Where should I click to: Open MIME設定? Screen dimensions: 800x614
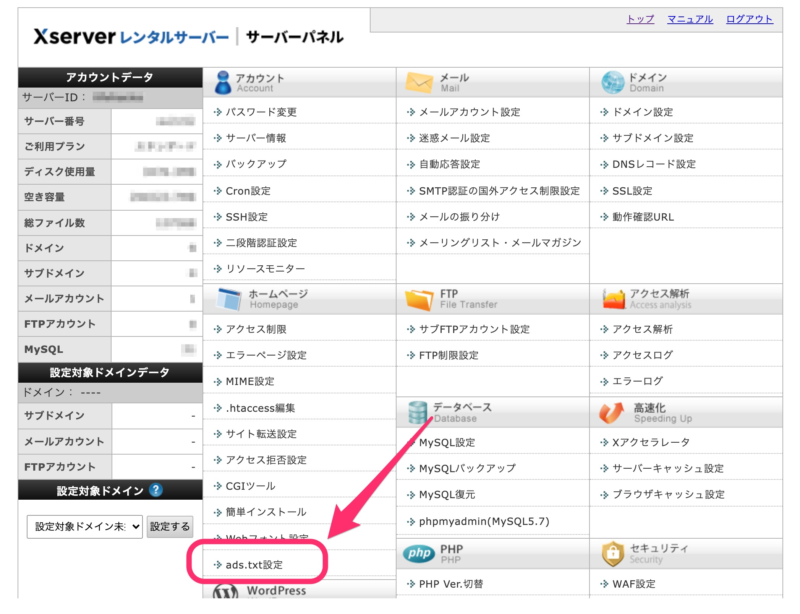point(250,381)
